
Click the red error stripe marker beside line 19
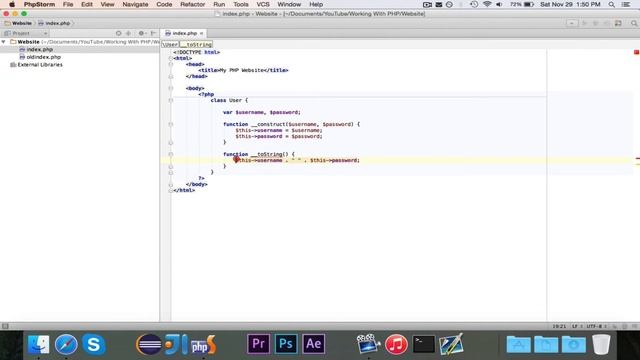pos(638,159)
